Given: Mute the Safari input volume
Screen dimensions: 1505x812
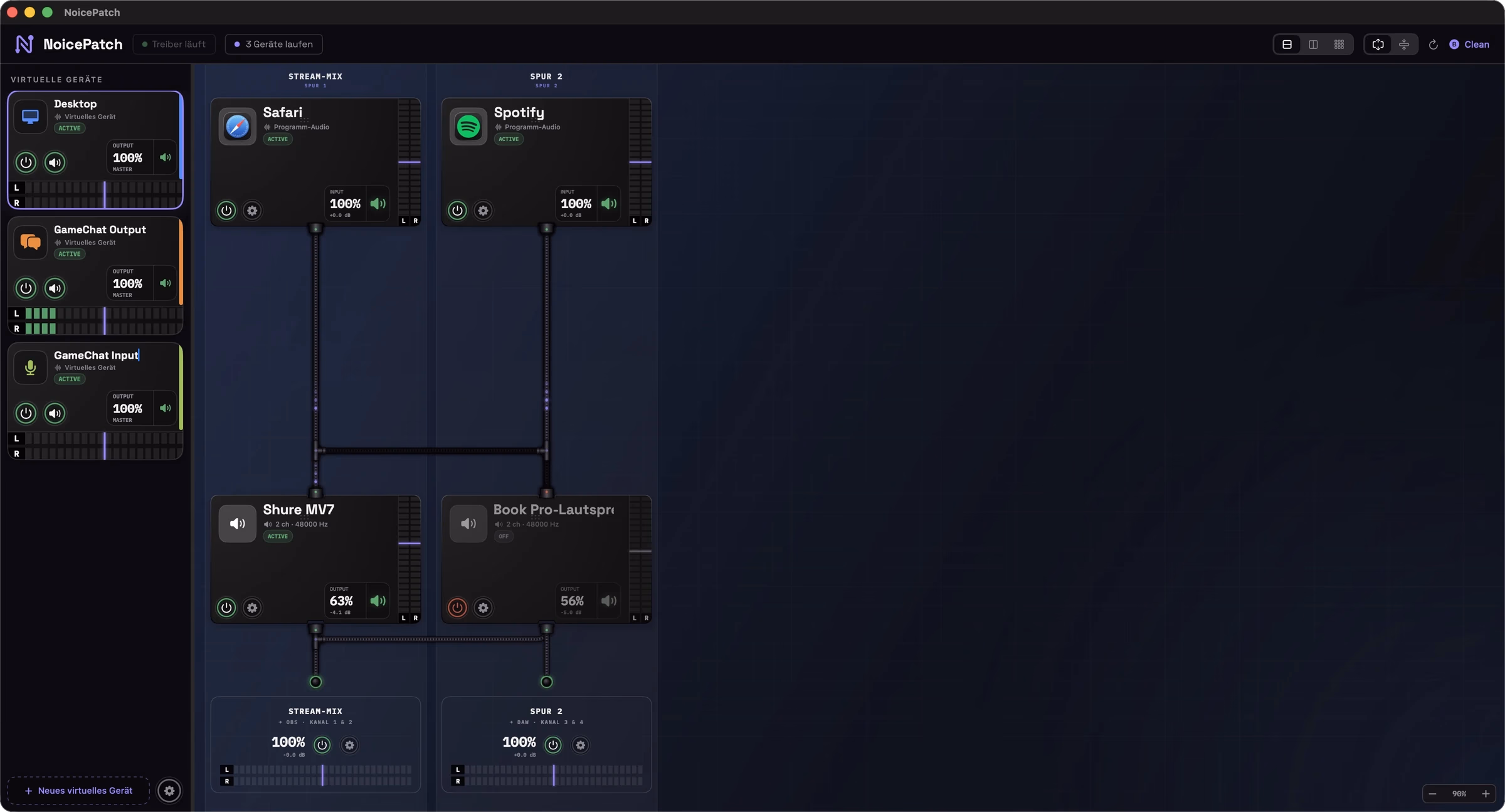Looking at the screenshot, I should (378, 204).
